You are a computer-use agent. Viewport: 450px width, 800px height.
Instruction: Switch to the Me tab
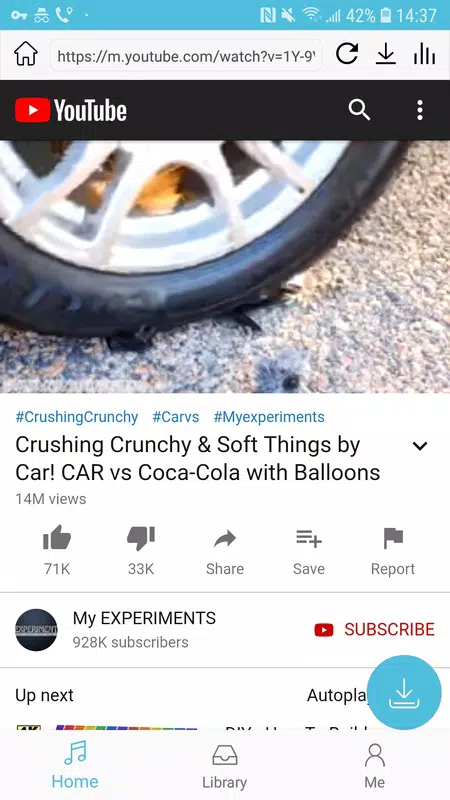point(374,767)
